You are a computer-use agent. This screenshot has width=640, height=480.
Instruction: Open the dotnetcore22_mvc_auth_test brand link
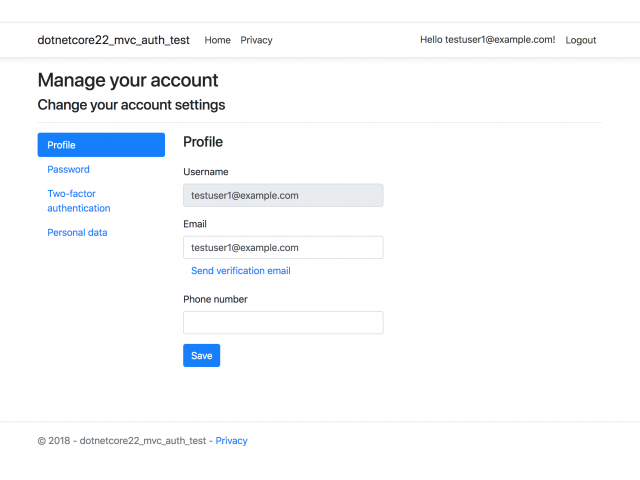(113, 40)
